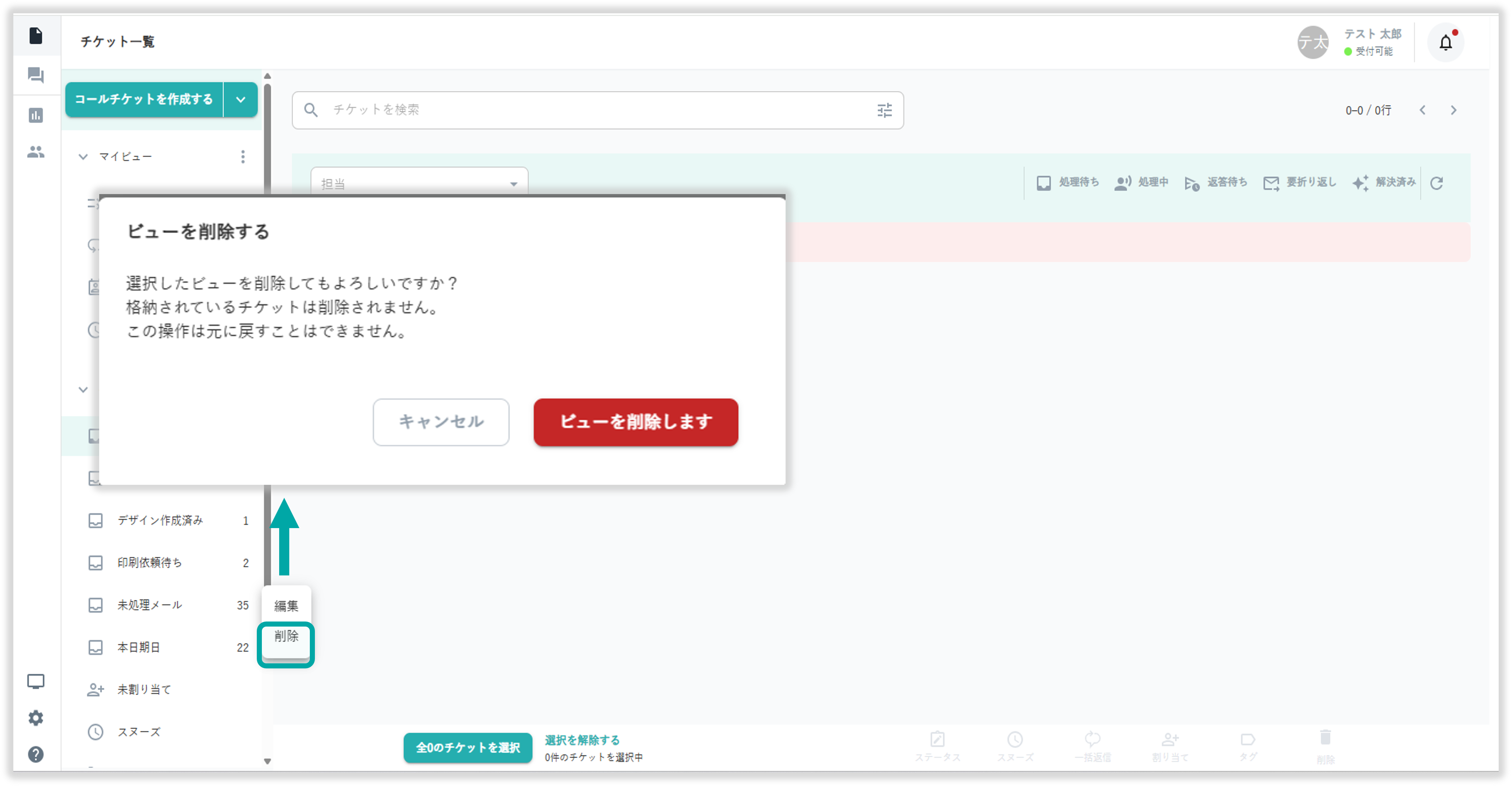Open the contacts people sidebar icon
The image size is (1512, 786).
point(36,152)
